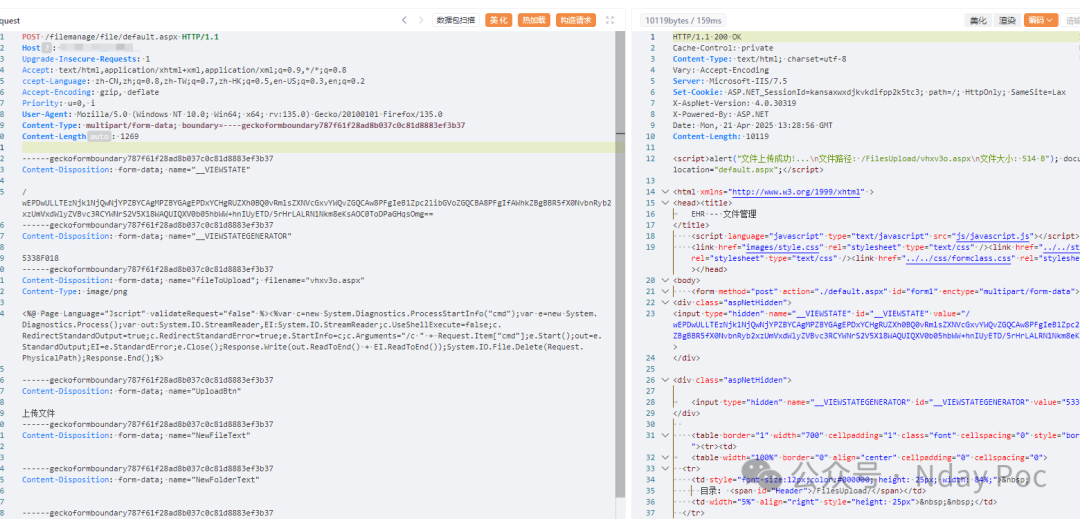Click the Jscript webshell payload text

tap(310, 335)
